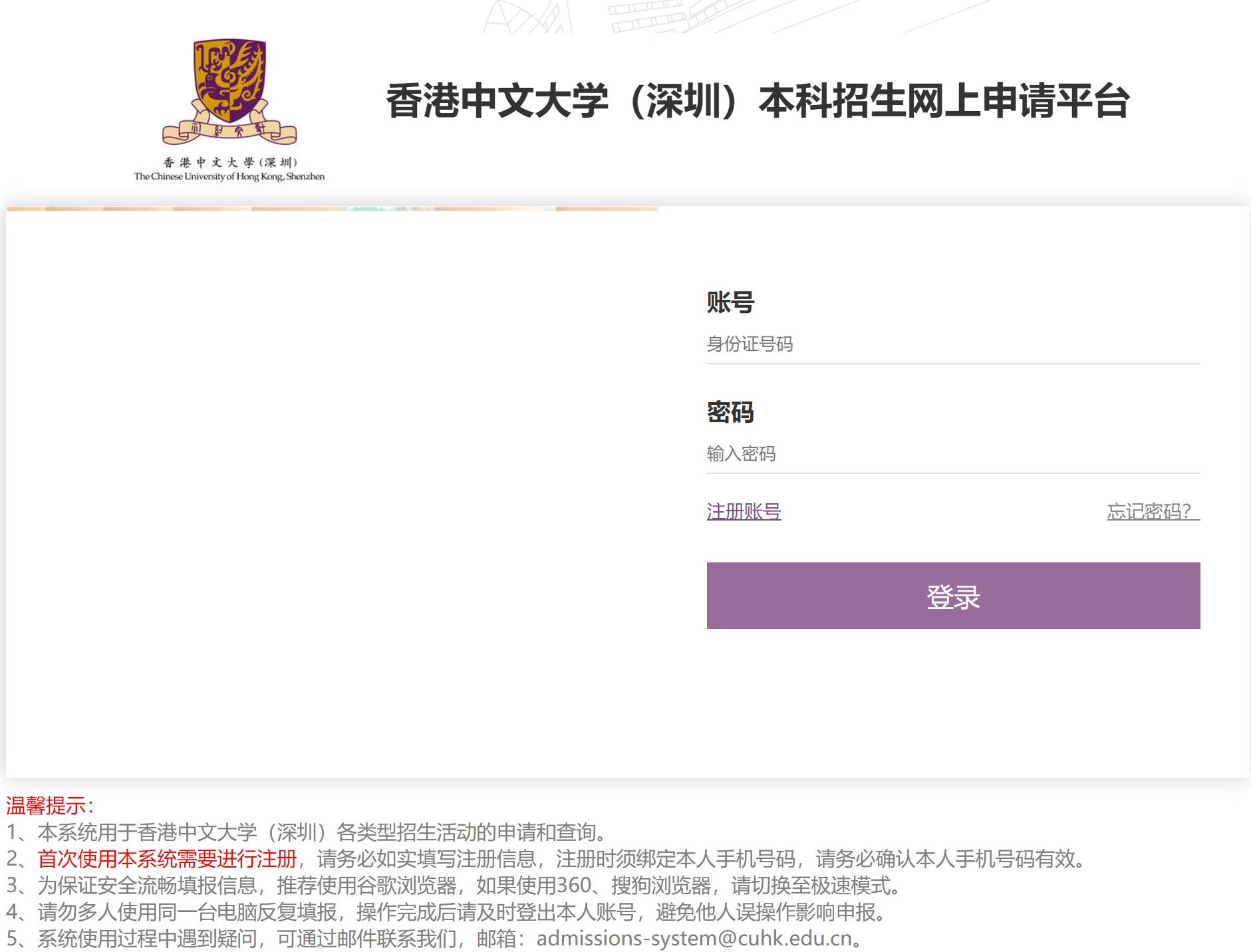Click the red 首次使用本系统需要进行注册 text
This screenshot has width=1251, height=952.
[x=167, y=859]
